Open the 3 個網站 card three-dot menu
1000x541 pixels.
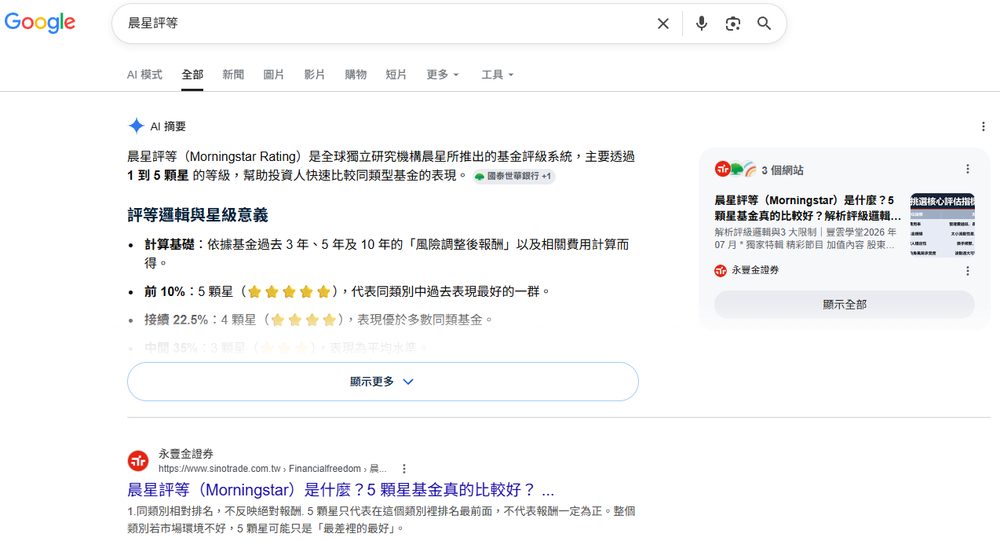(x=967, y=169)
